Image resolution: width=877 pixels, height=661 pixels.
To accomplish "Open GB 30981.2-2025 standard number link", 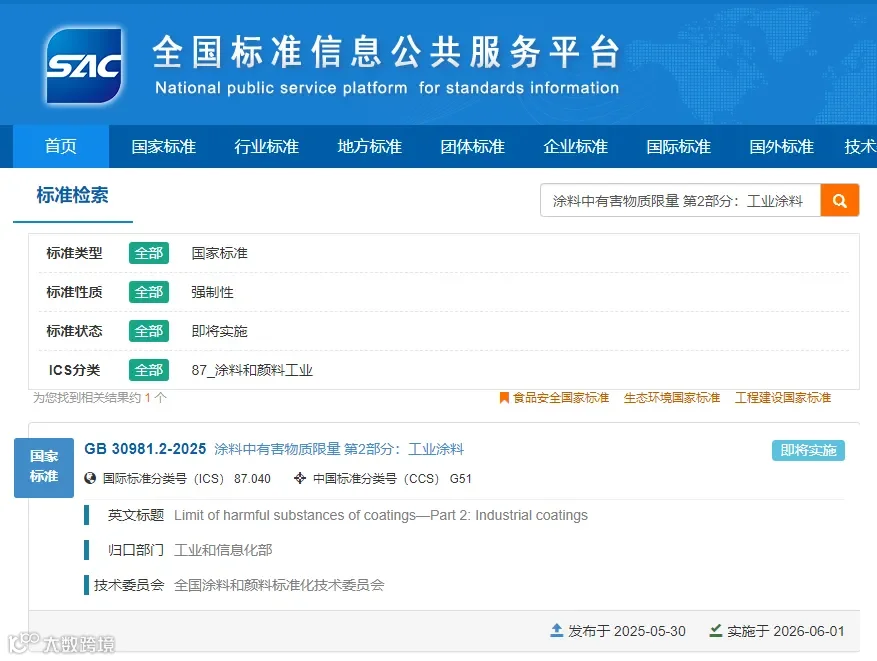I will [145, 448].
